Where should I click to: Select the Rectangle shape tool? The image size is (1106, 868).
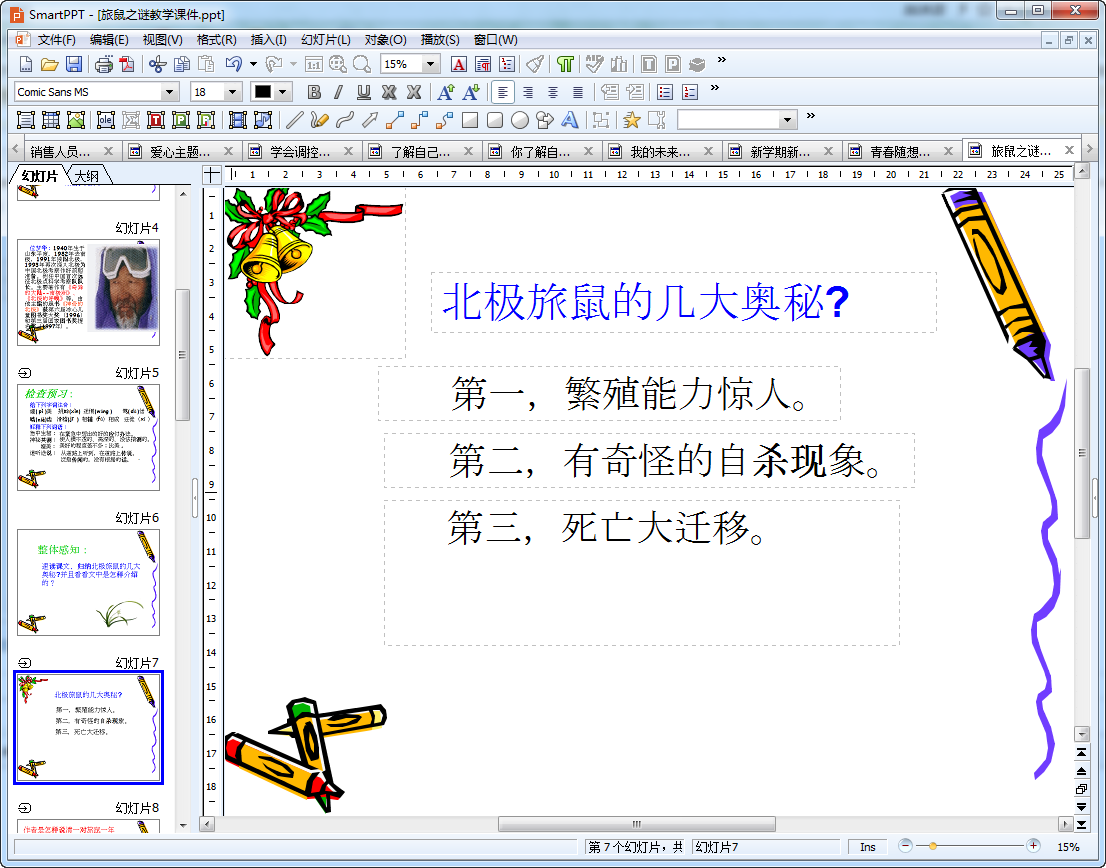click(470, 120)
